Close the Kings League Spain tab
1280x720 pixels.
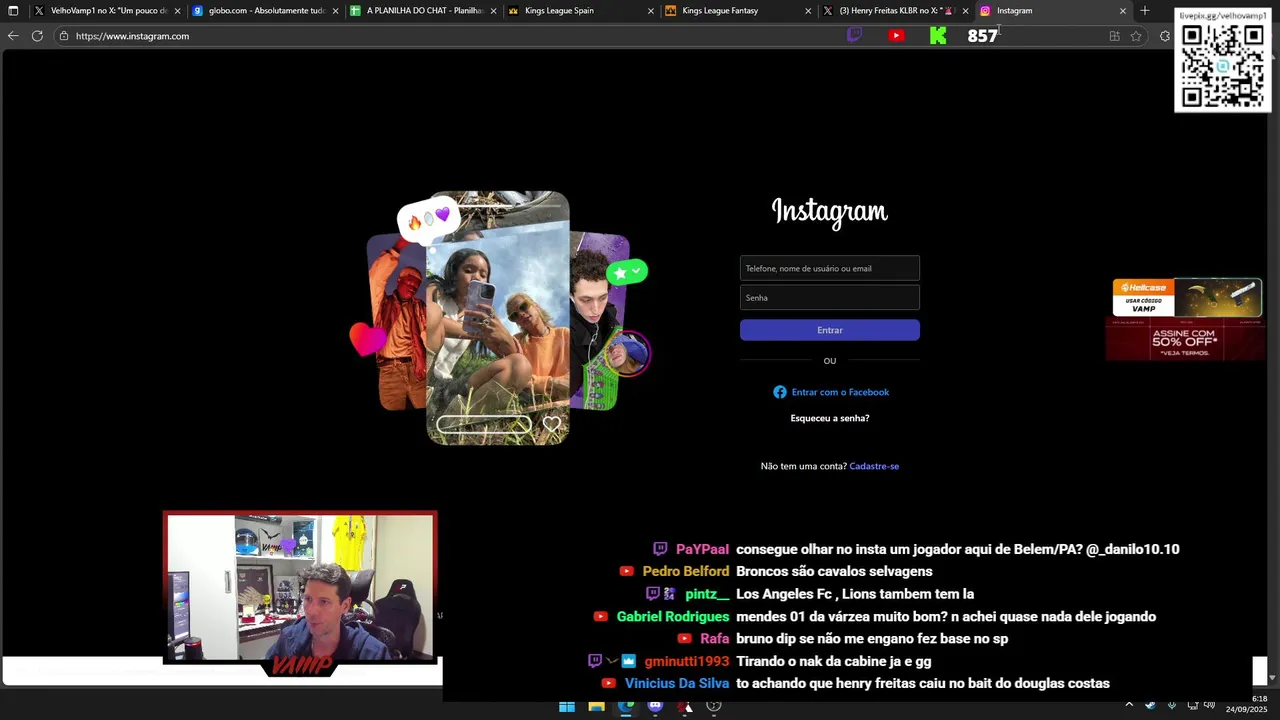(650, 11)
